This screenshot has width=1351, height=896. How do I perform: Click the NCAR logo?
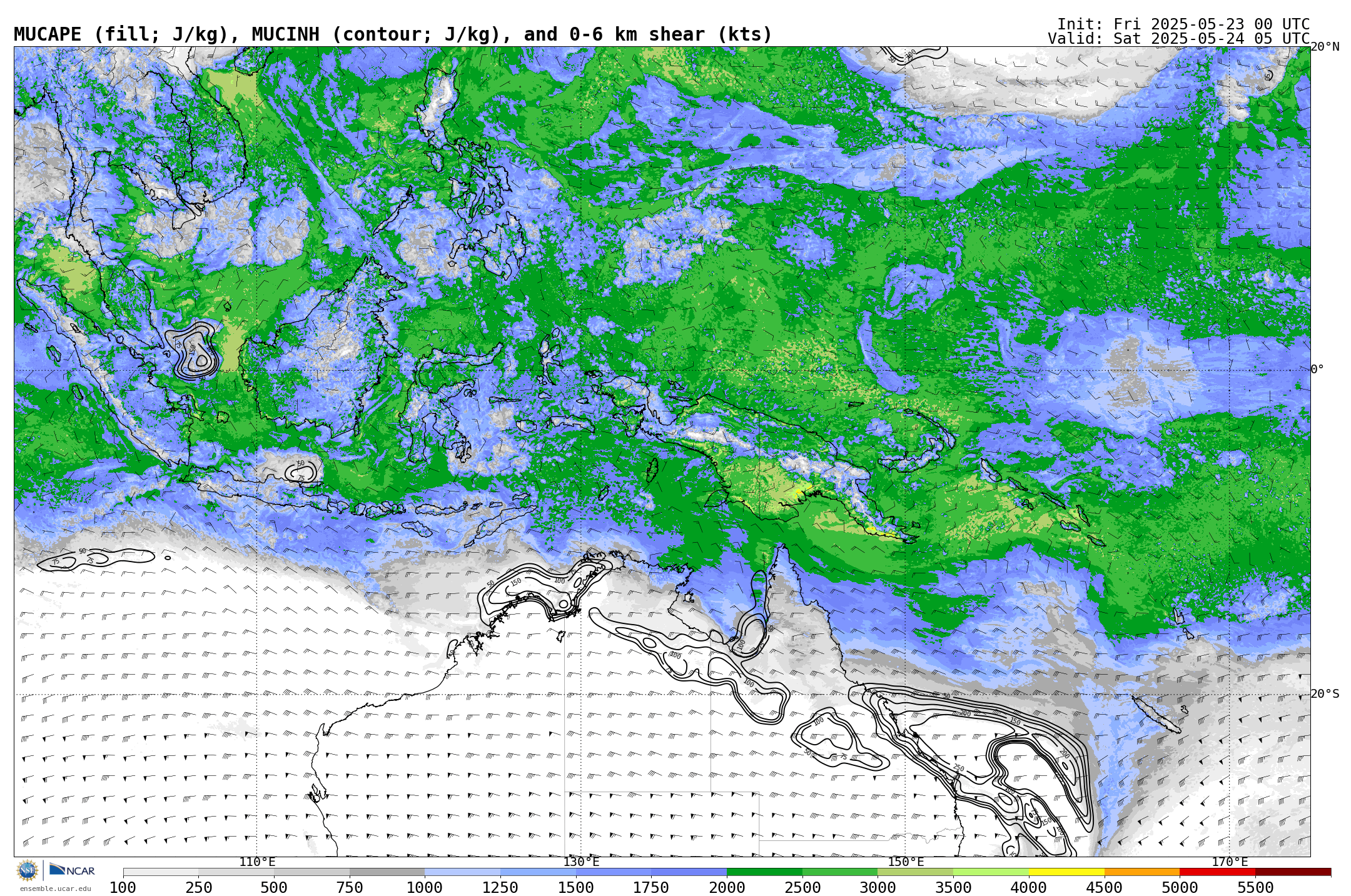click(72, 870)
